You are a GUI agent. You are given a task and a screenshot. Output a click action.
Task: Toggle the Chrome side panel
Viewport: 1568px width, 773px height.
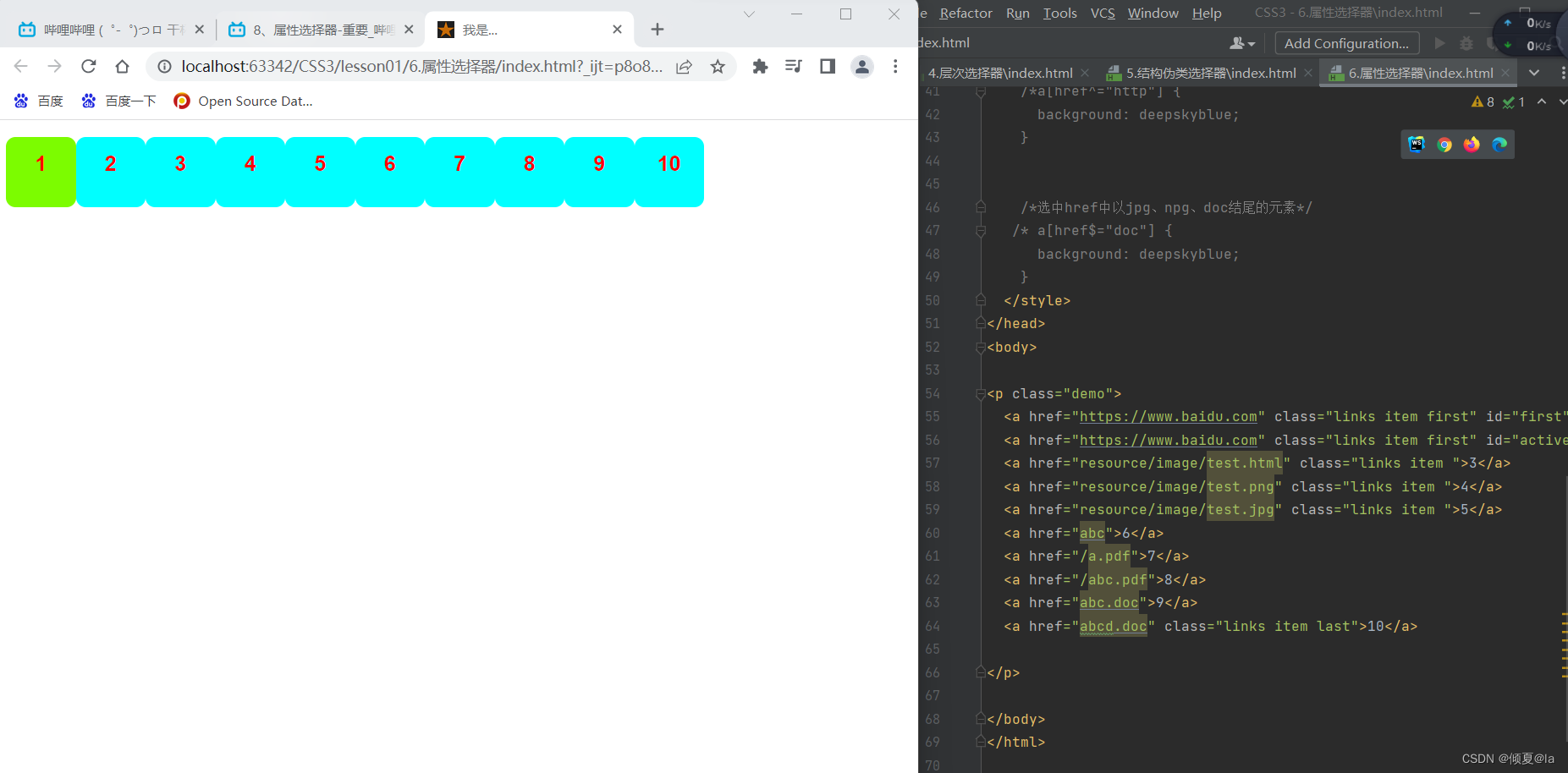click(x=828, y=66)
